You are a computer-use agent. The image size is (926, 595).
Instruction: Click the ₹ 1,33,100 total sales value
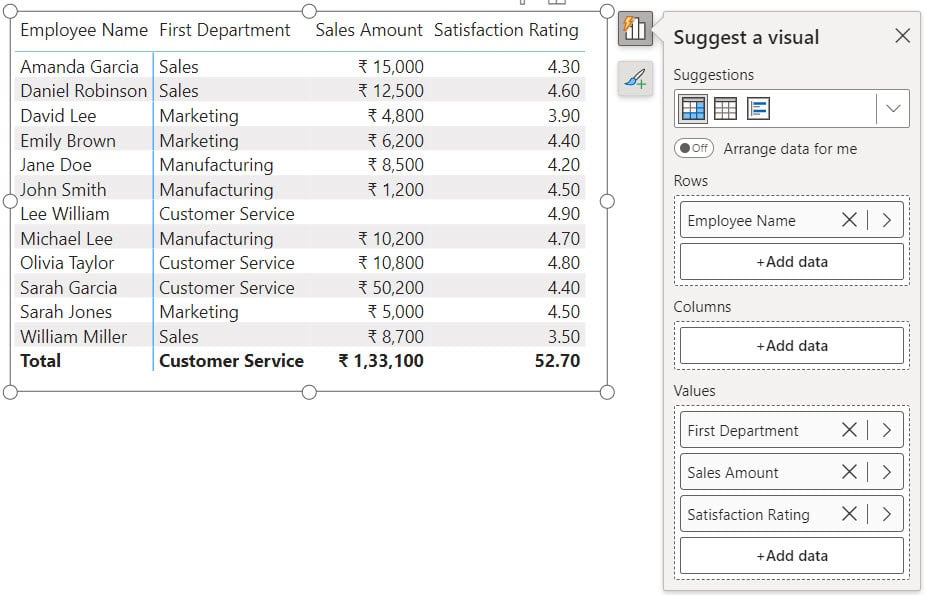(381, 361)
